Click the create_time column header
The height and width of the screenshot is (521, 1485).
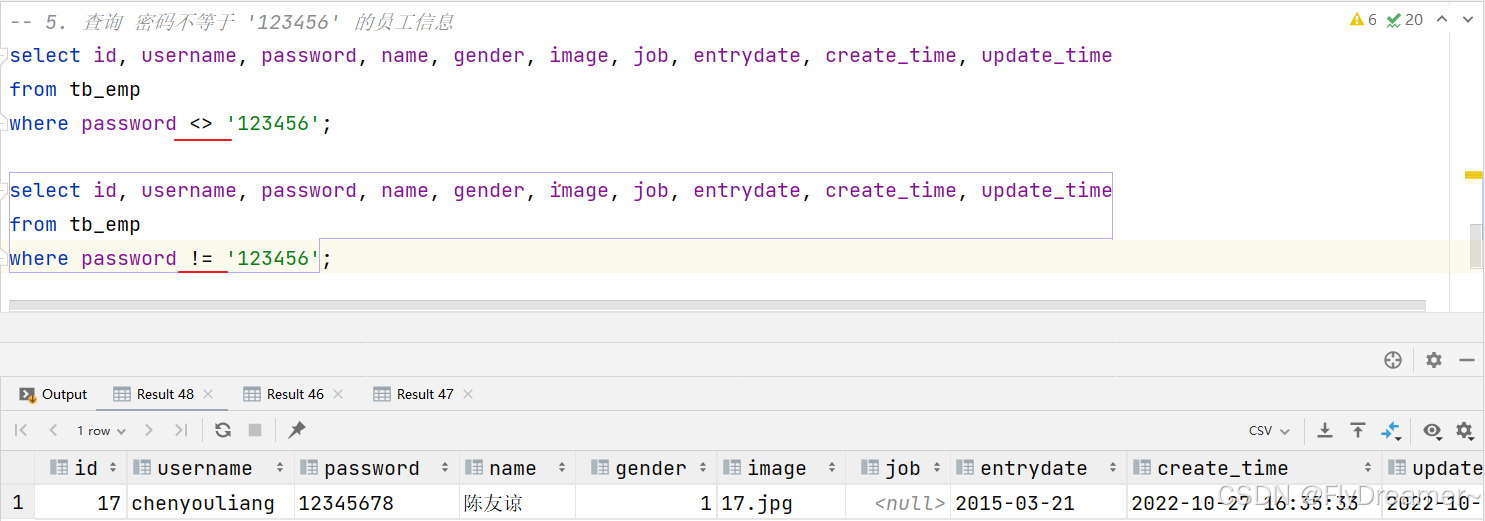pos(1254,468)
